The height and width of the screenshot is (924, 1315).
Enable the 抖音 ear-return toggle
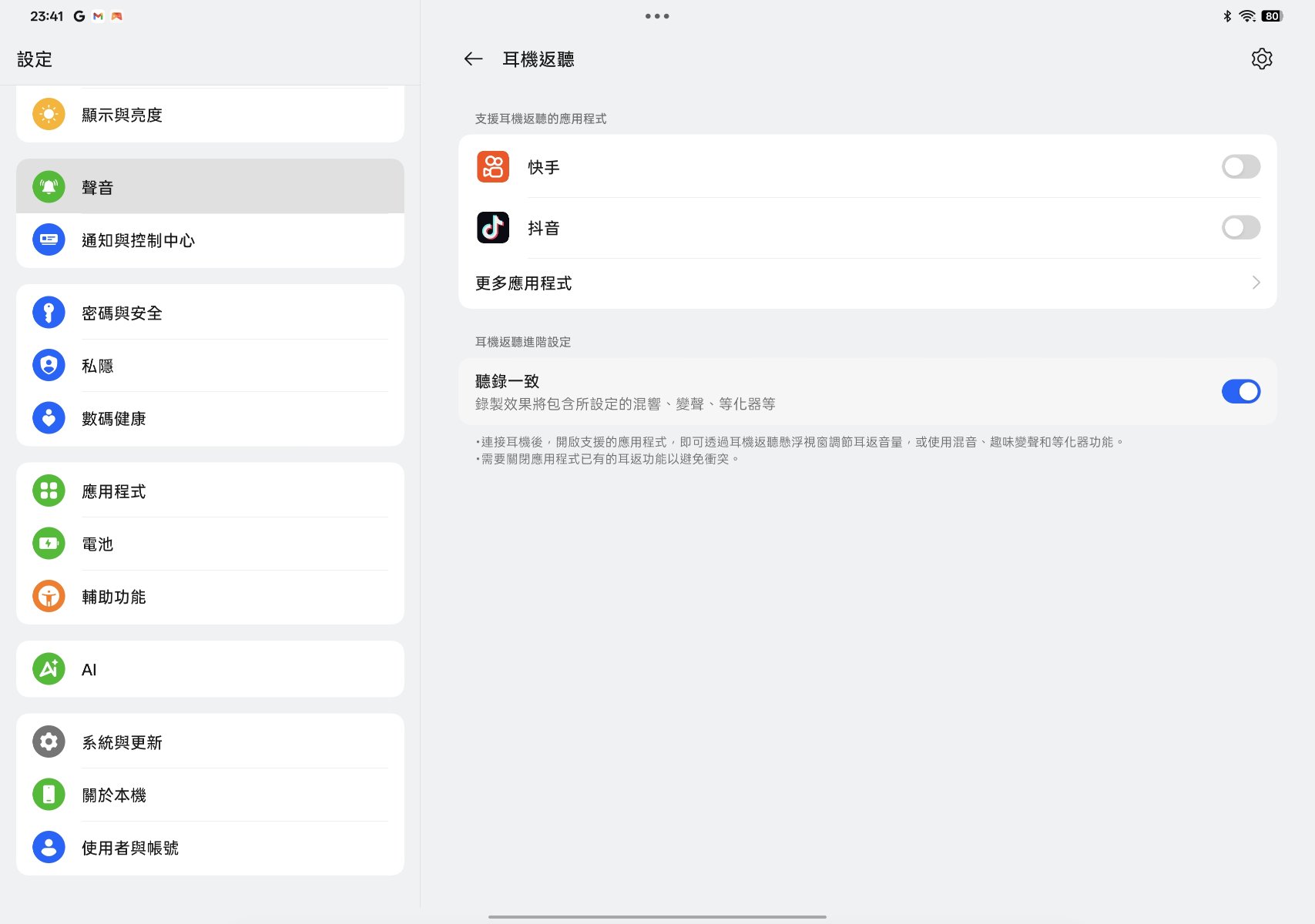click(1240, 228)
